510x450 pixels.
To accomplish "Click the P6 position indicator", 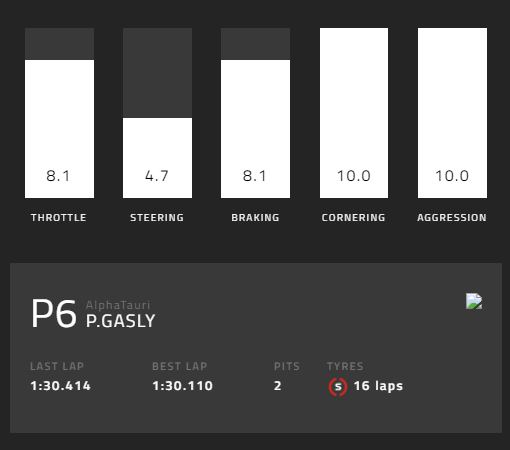I will (x=54, y=314).
